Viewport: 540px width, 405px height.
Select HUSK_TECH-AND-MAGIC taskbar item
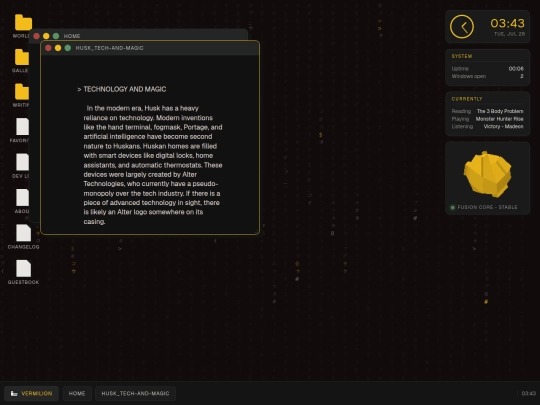point(135,393)
